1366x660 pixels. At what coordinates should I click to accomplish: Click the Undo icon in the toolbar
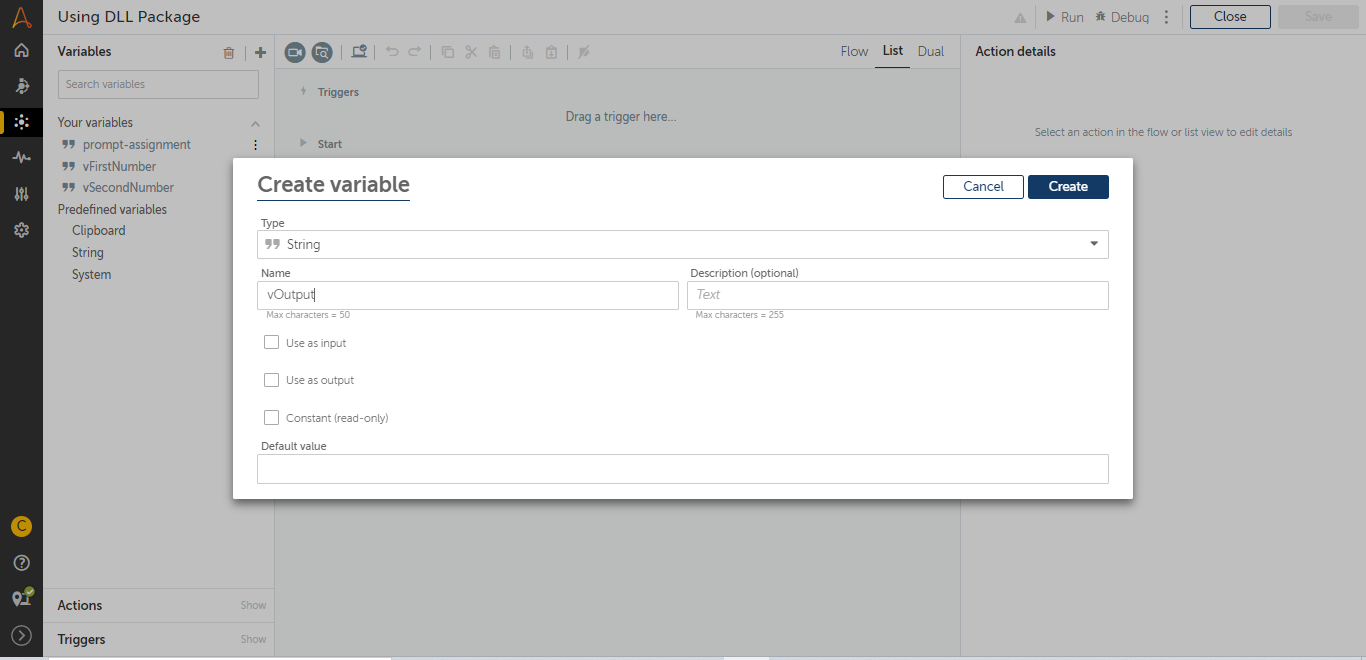pos(391,52)
